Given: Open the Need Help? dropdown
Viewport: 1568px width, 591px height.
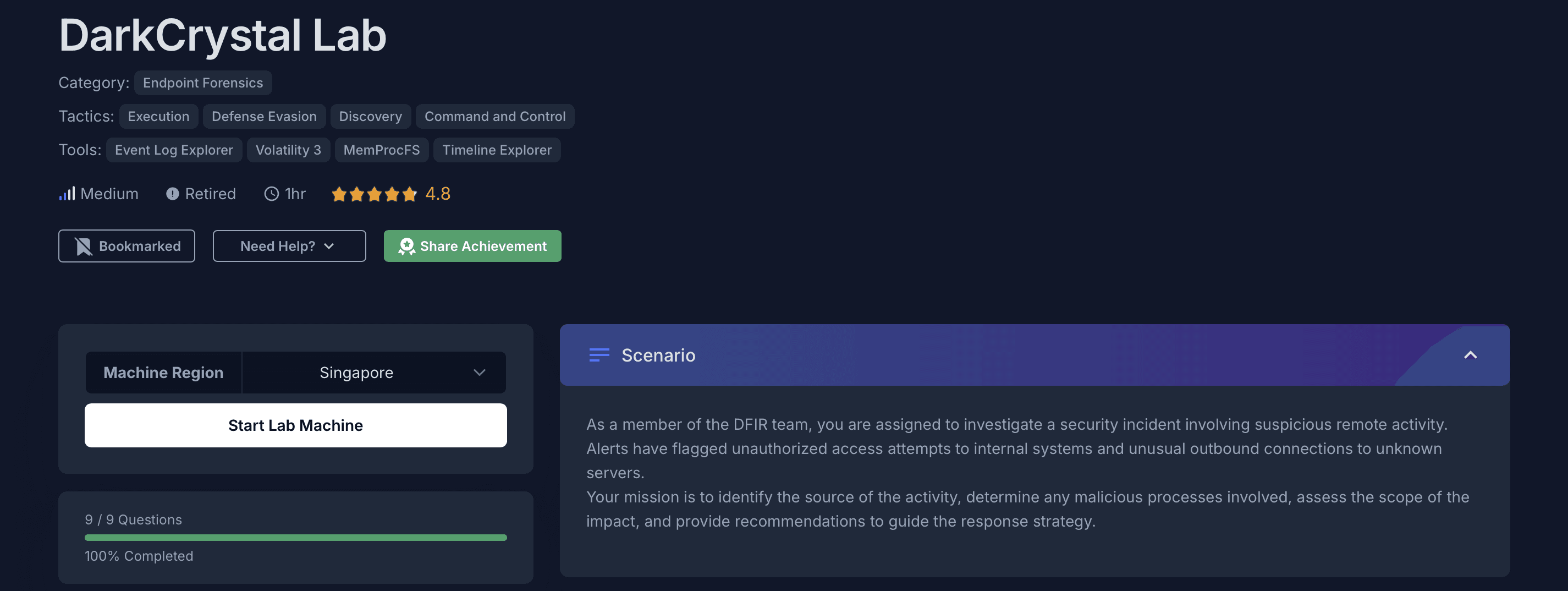Looking at the screenshot, I should click(289, 246).
